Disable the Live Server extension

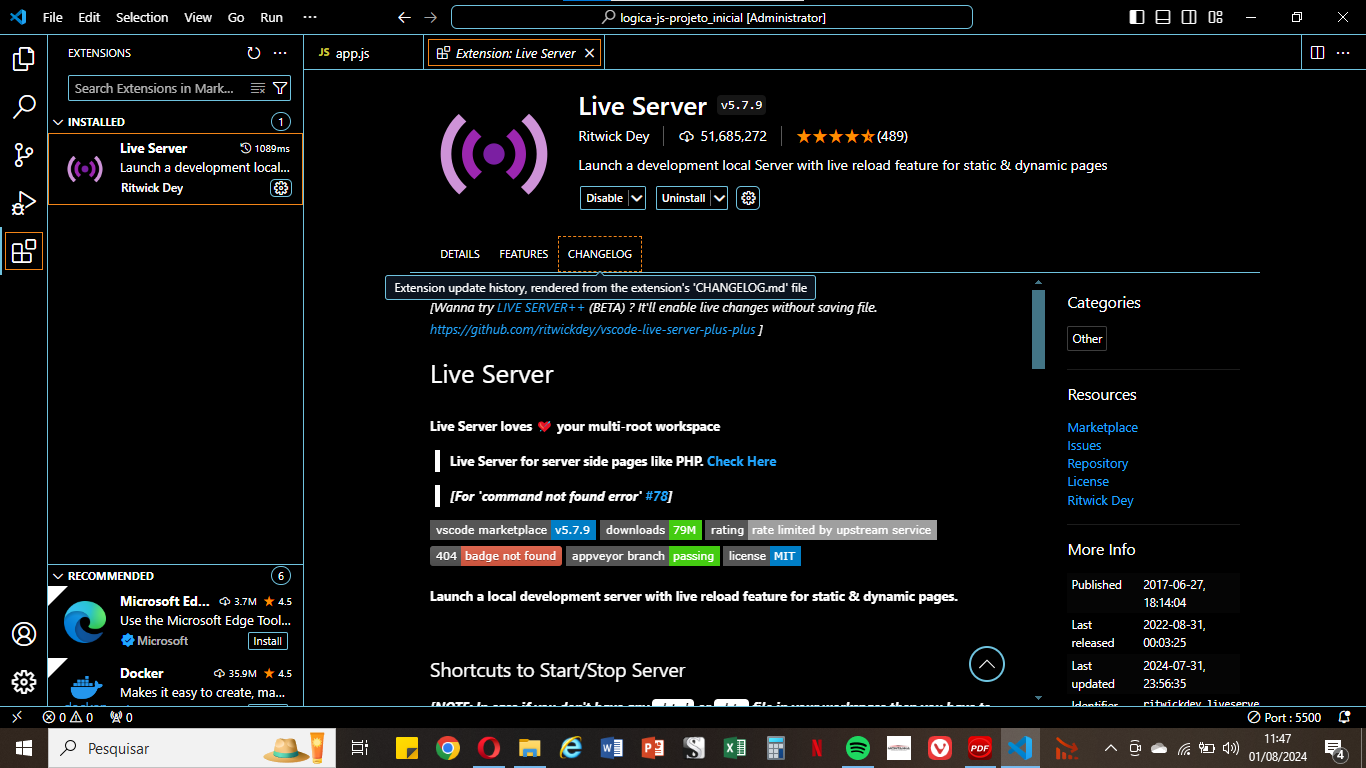604,198
